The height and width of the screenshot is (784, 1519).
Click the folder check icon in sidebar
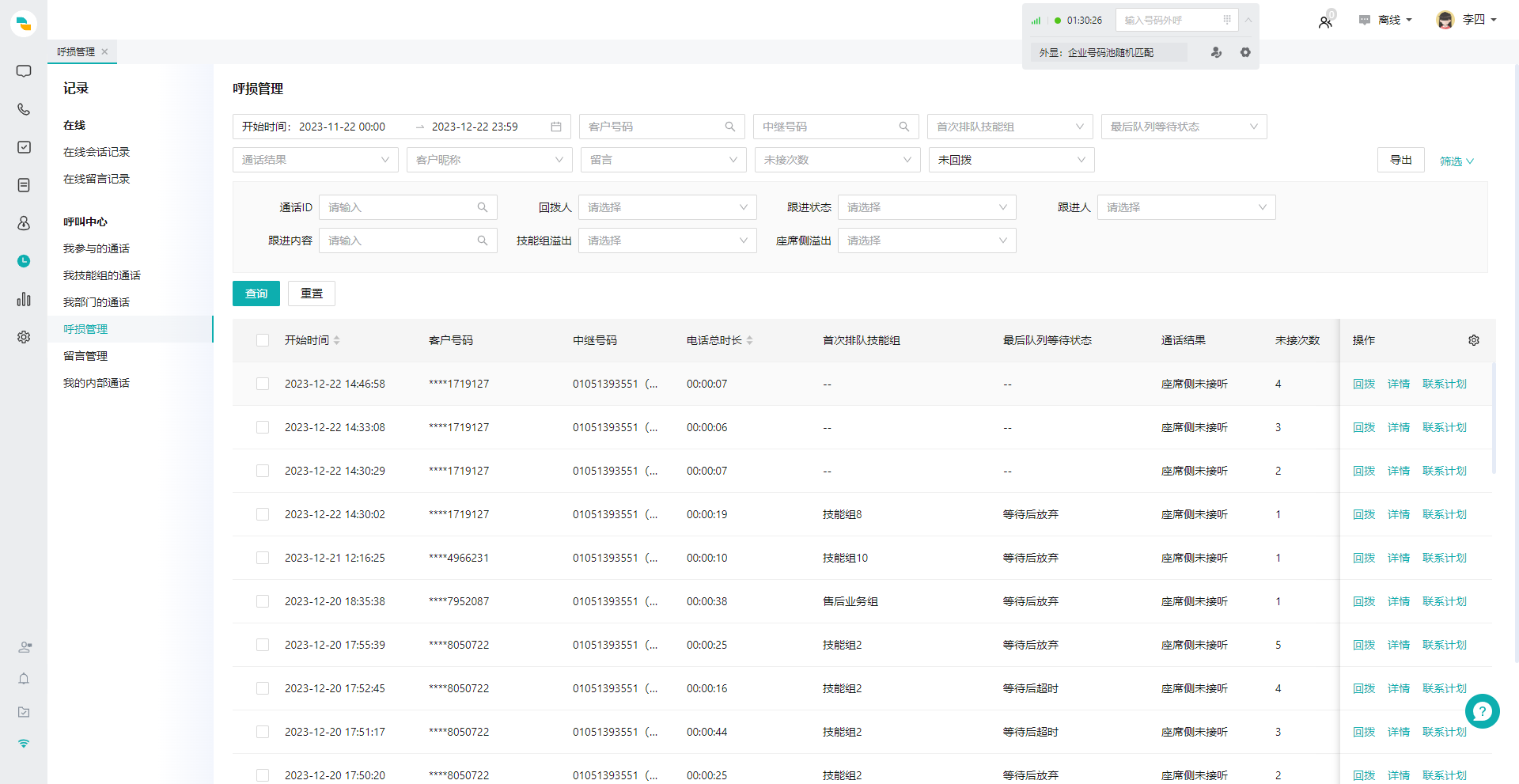pos(24,712)
